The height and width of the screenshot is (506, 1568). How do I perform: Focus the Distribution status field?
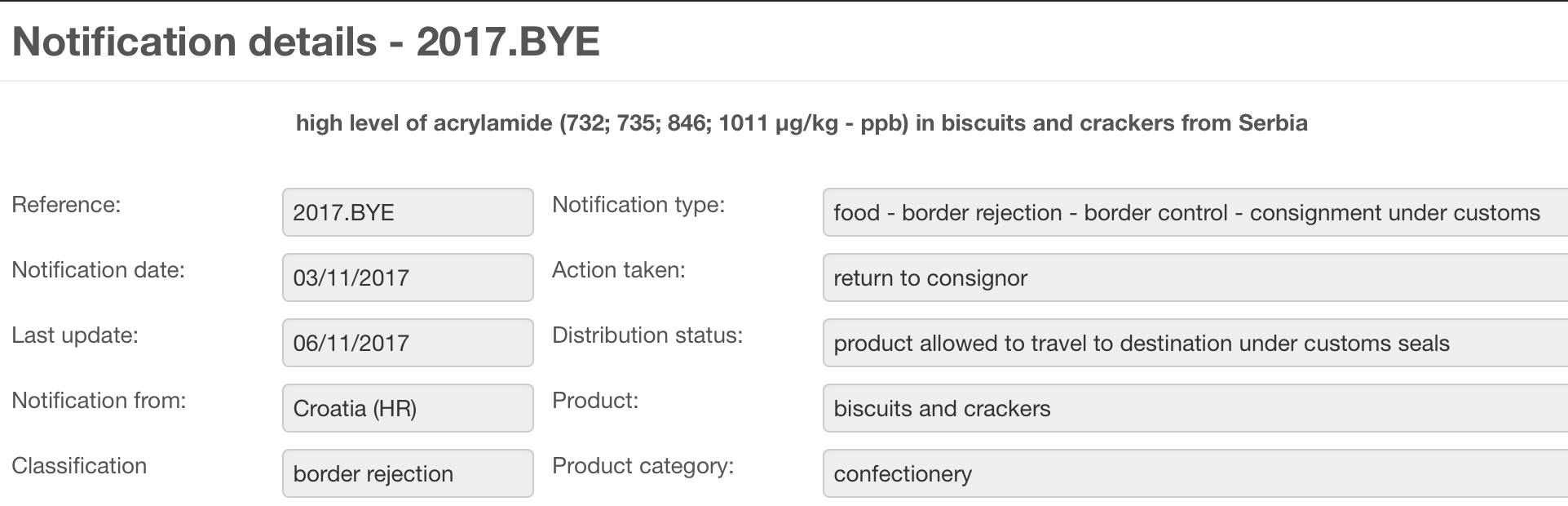pos(1195,343)
